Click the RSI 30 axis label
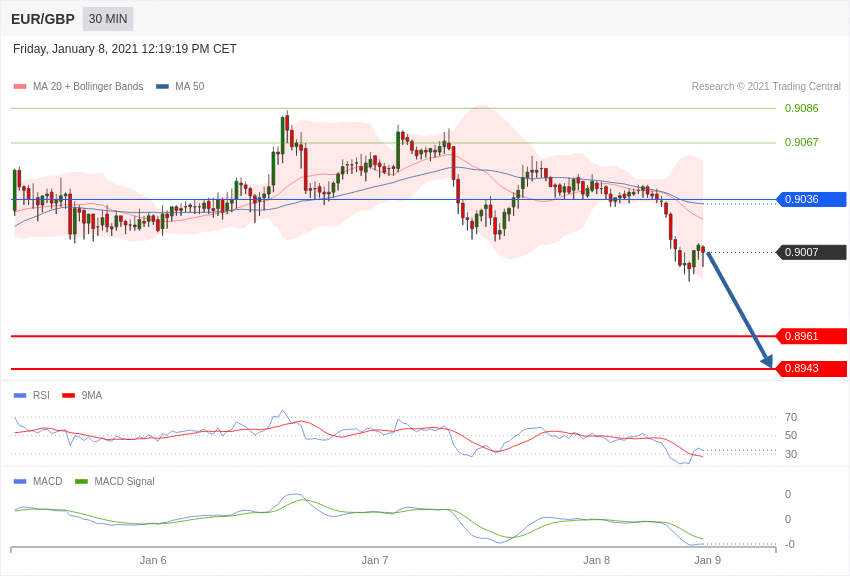This screenshot has height=576, width=850. click(791, 454)
